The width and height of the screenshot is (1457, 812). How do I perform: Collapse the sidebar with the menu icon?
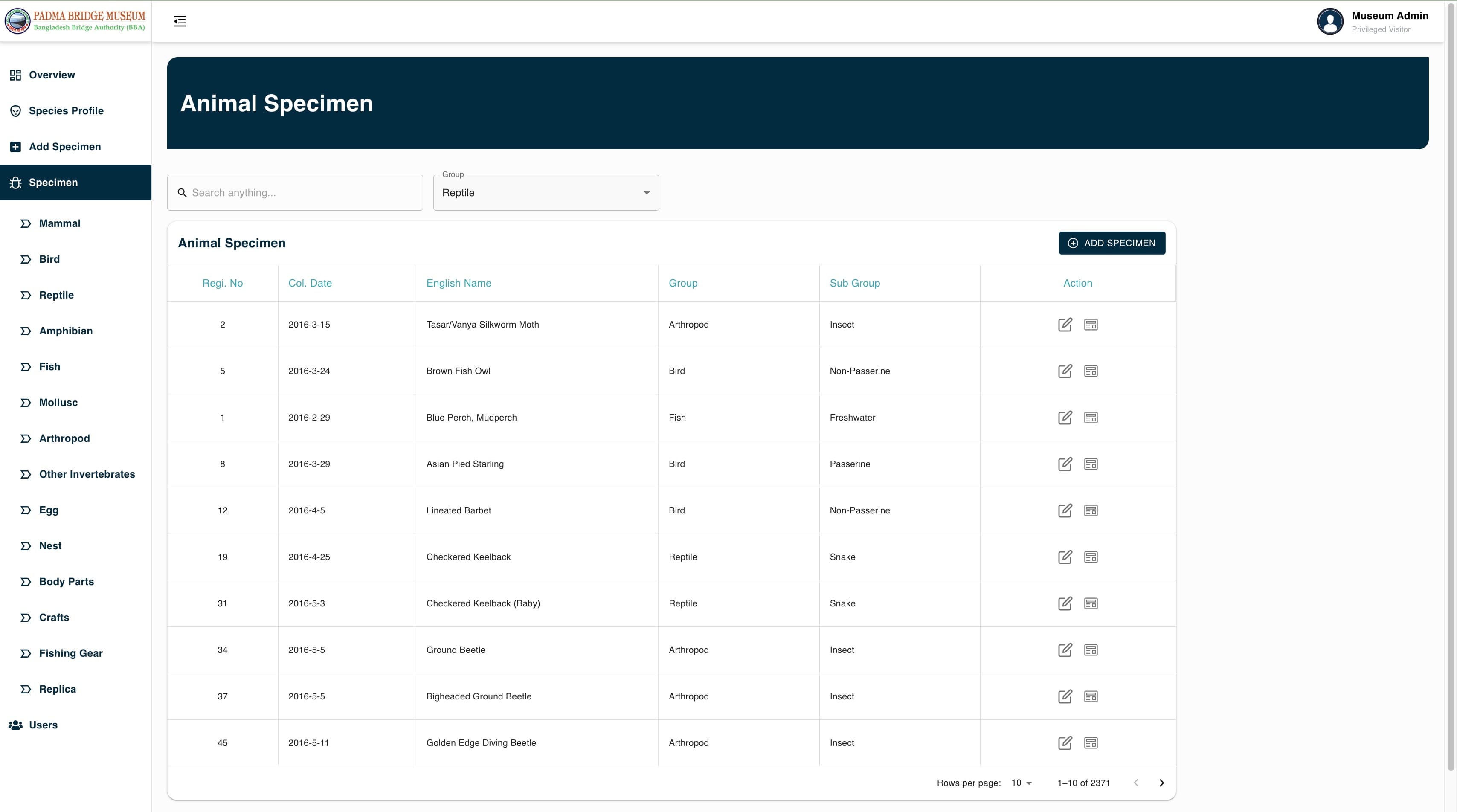point(180,21)
